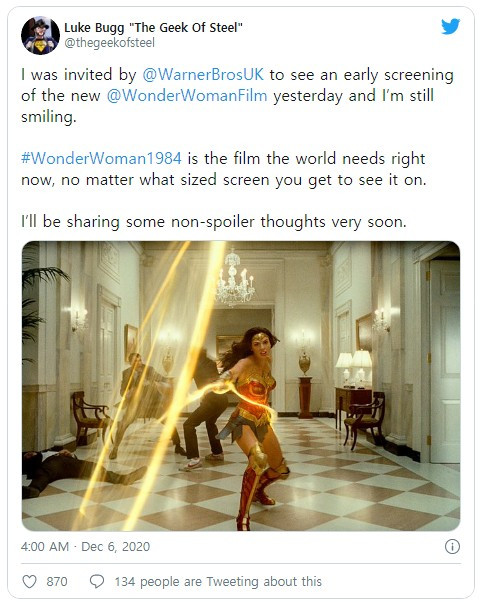Open the tweet info circle icon
This screenshot has width=491, height=602.
coord(452,546)
